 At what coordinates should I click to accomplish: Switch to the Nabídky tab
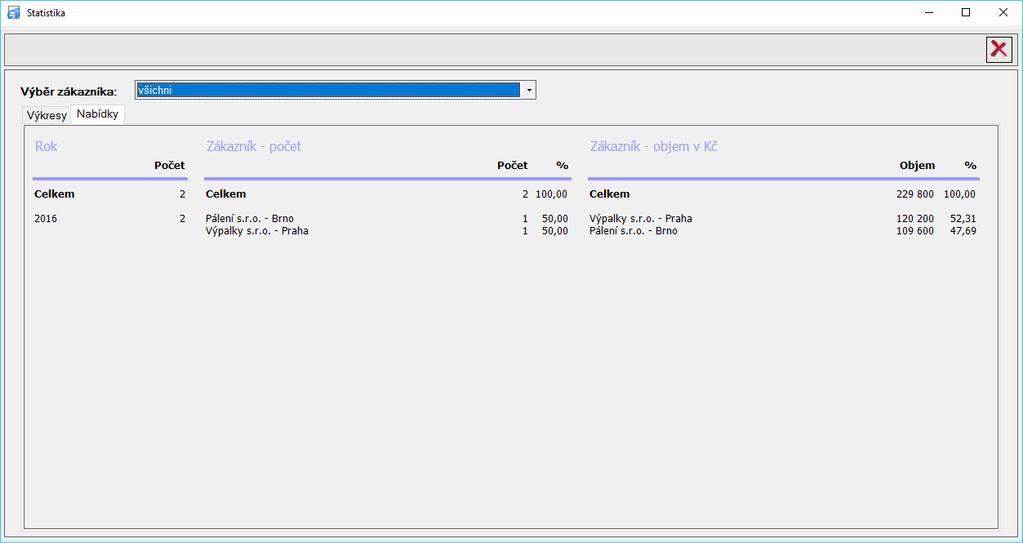(x=97, y=114)
